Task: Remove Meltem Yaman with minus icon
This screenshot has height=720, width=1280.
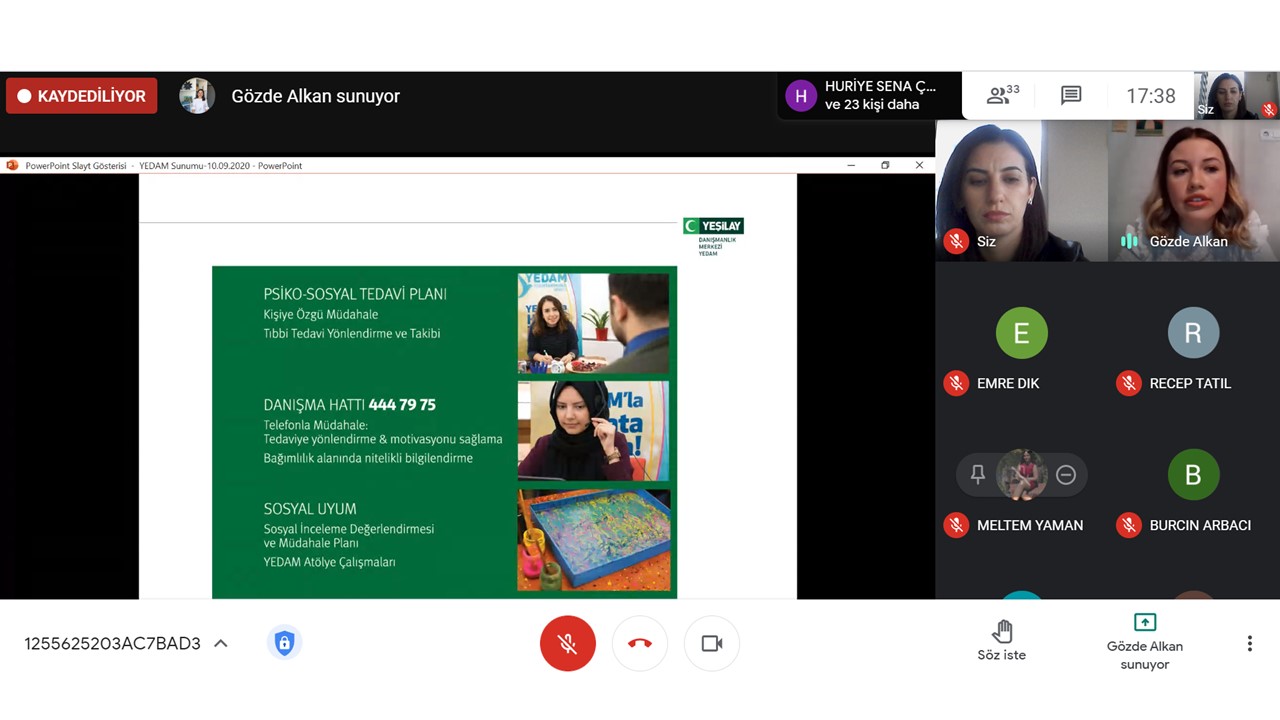Action: pyautogui.click(x=1066, y=475)
